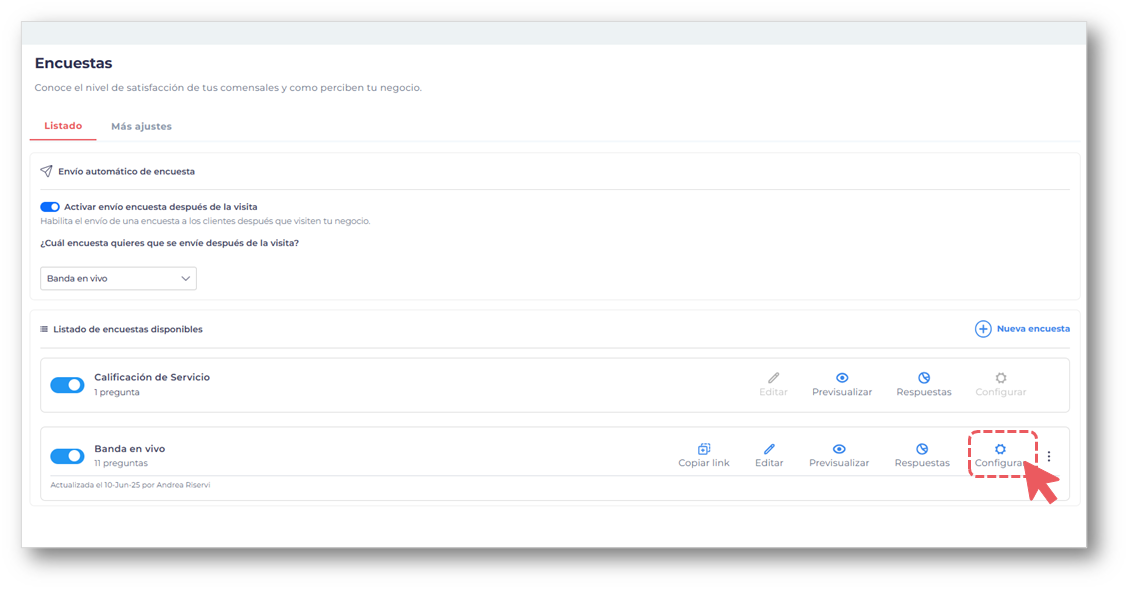
Task: Open Configurar gear for Banda en vivo
Action: coord(1000,450)
